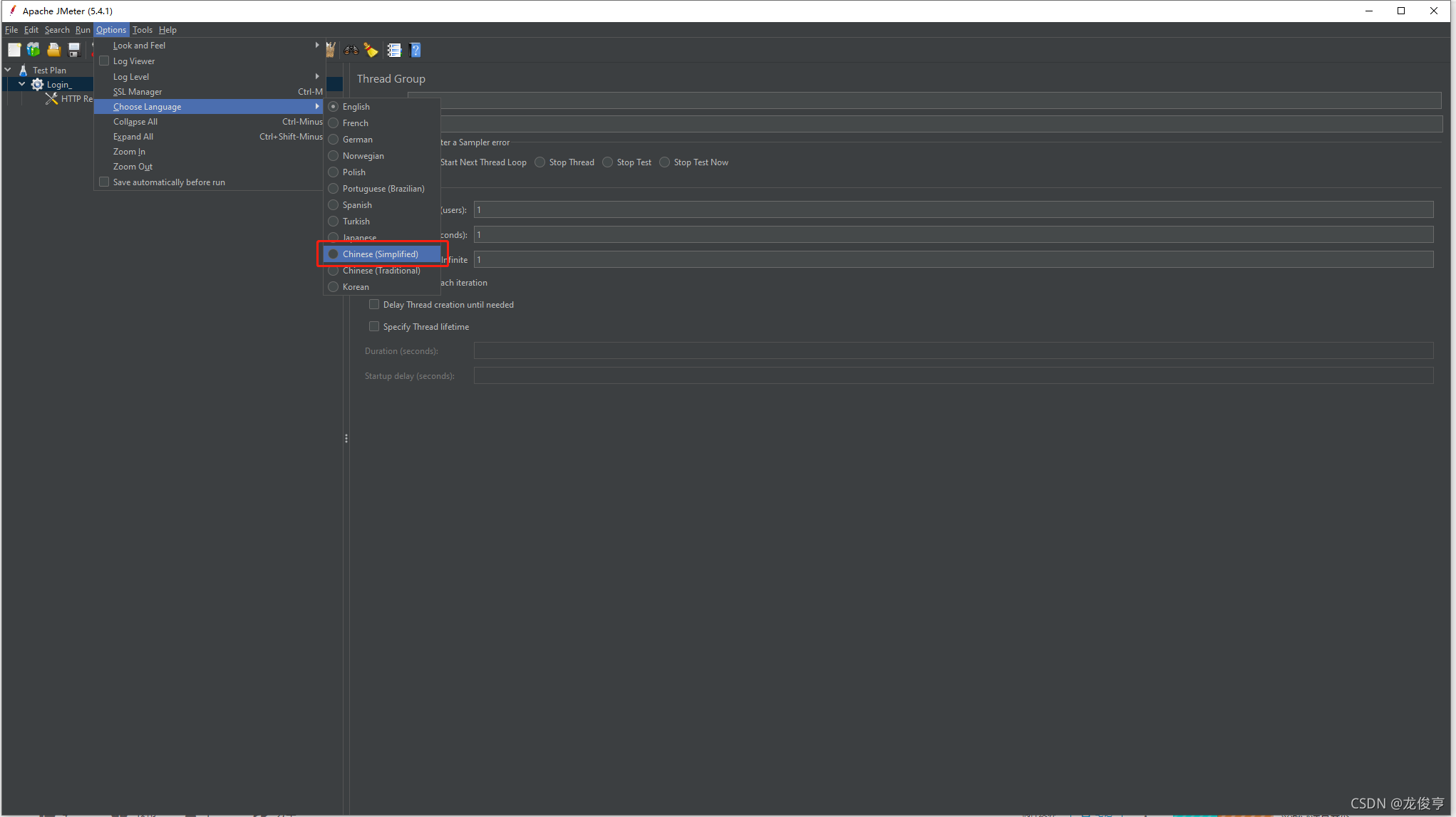Open the Choose Language submenu item
Image resolution: width=1456 pixels, height=817 pixels.
210,106
